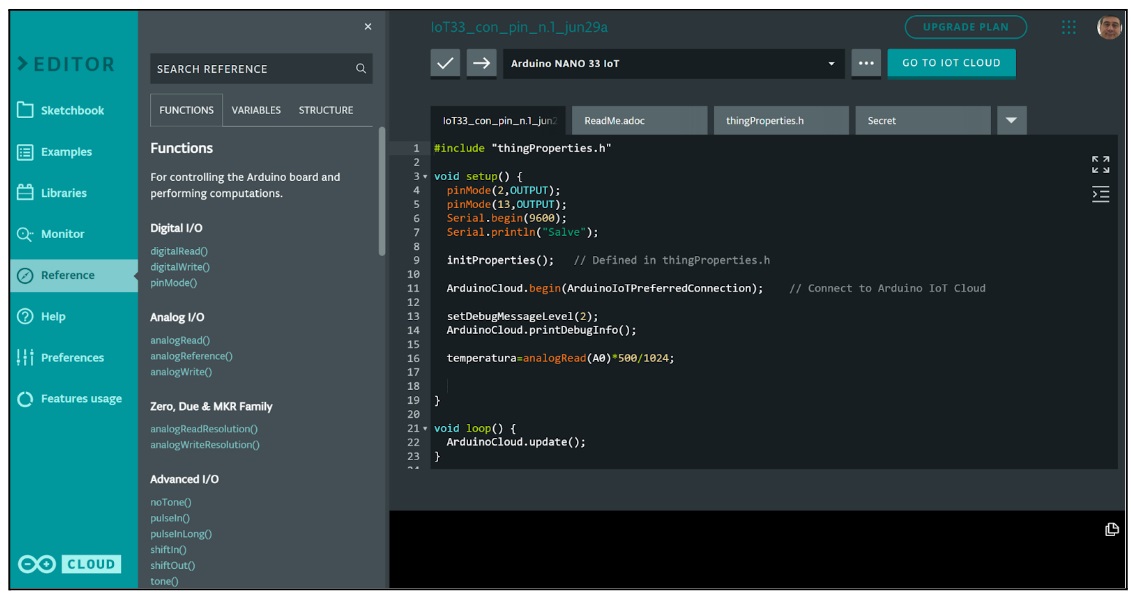
Task: Open the Serial Monitor section
Action: pyautogui.click(x=50, y=234)
